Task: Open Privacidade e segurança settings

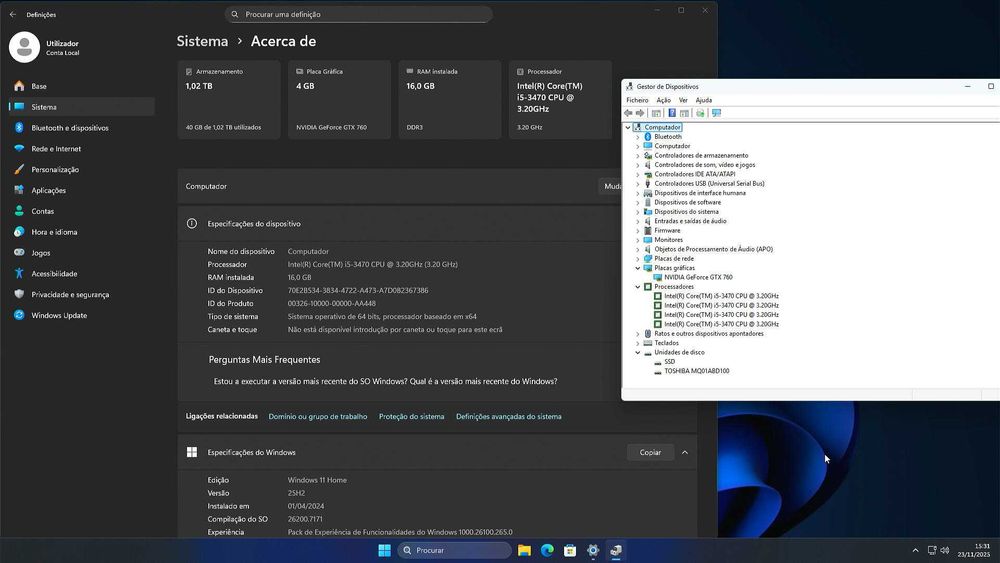Action: tap(82, 295)
